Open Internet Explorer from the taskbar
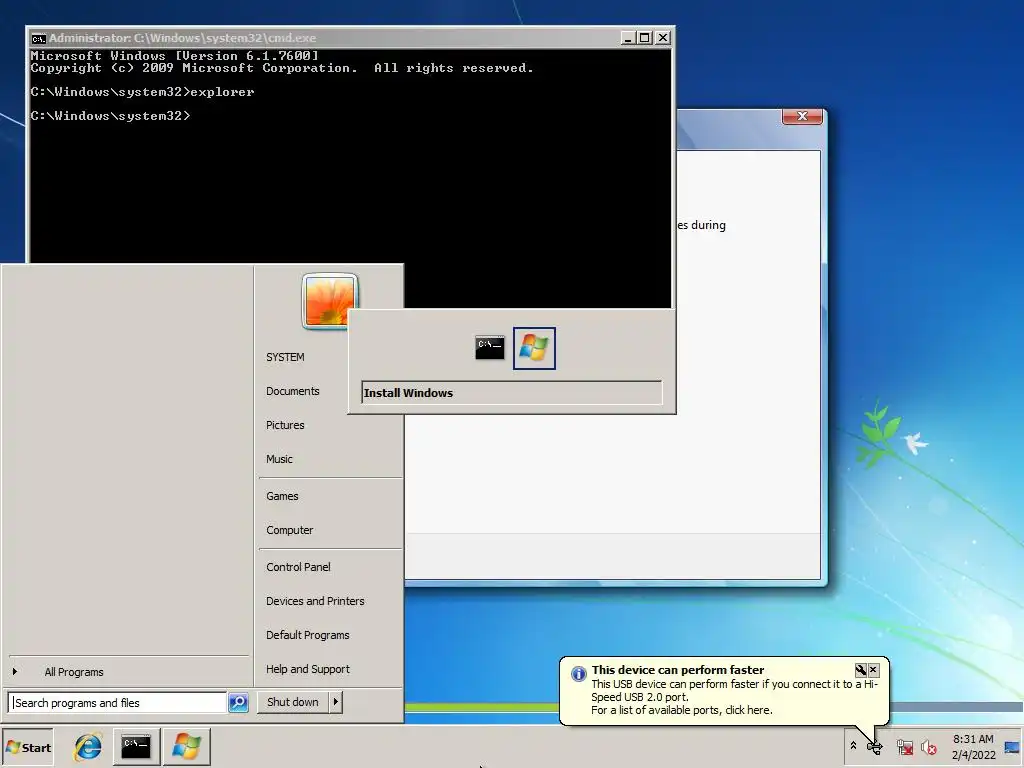Image resolution: width=1024 pixels, height=768 pixels. 88,746
